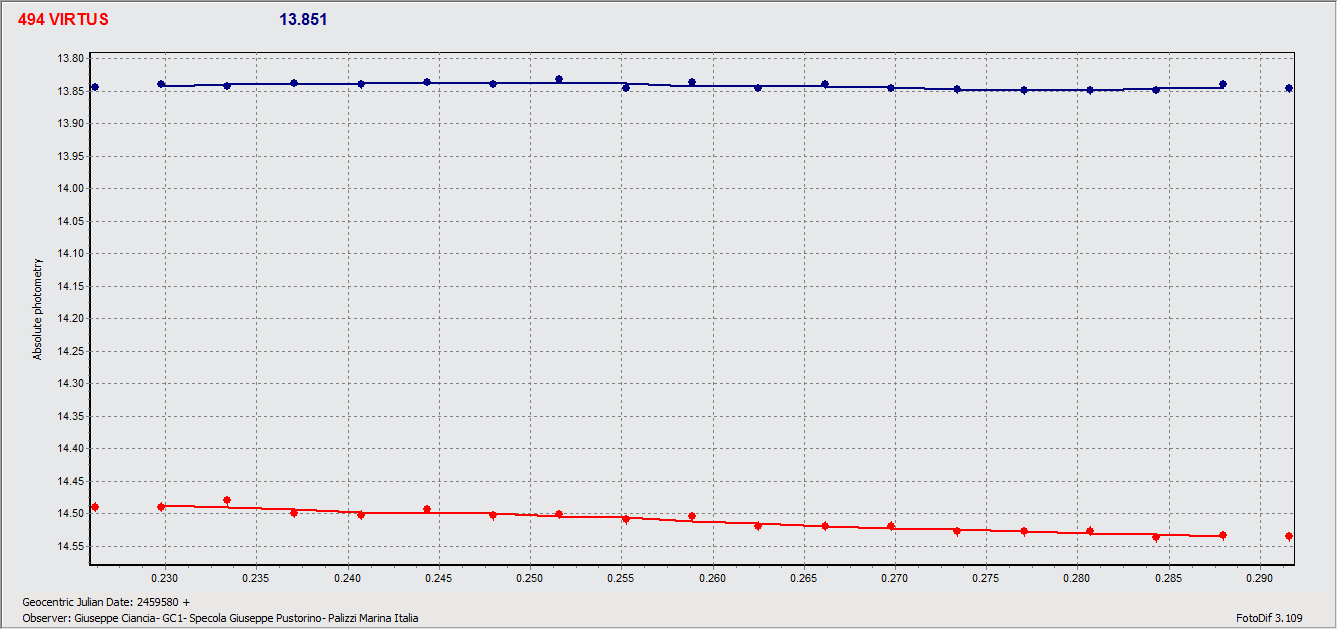Click y-axis label '14.40'
The height and width of the screenshot is (630, 1338).
71,449
